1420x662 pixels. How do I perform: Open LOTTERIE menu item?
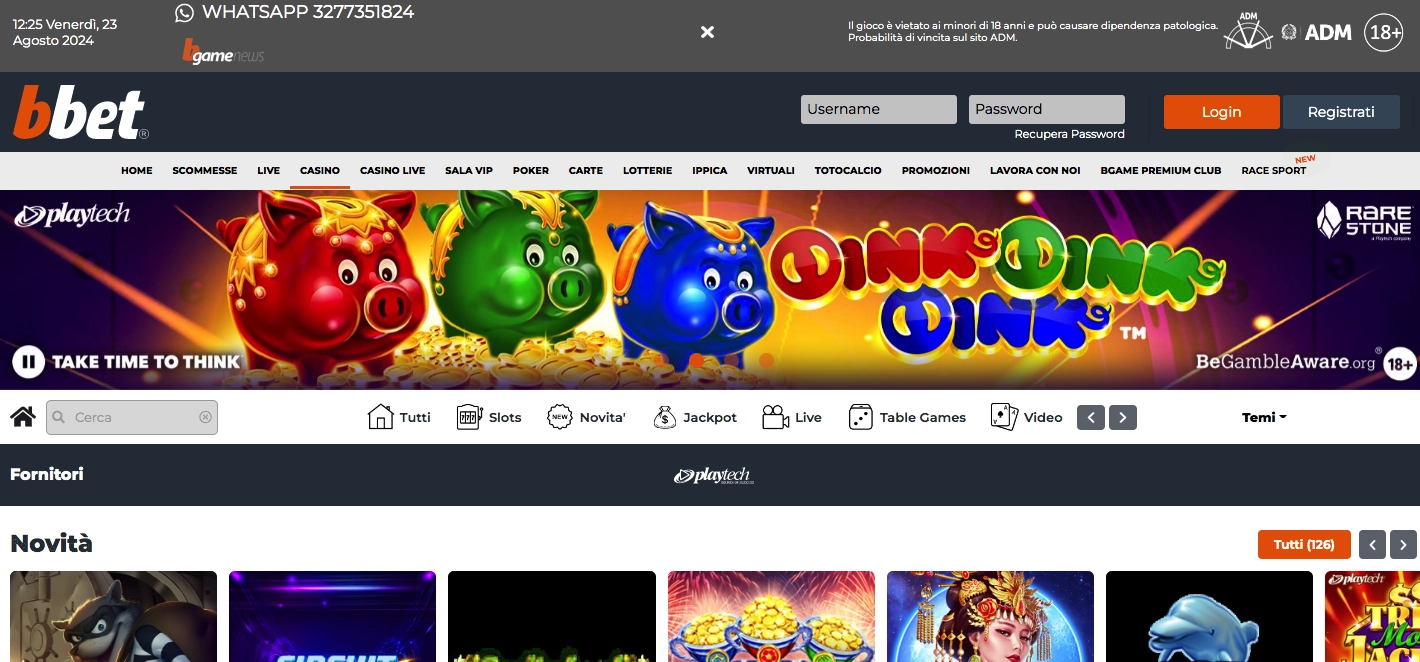click(648, 171)
